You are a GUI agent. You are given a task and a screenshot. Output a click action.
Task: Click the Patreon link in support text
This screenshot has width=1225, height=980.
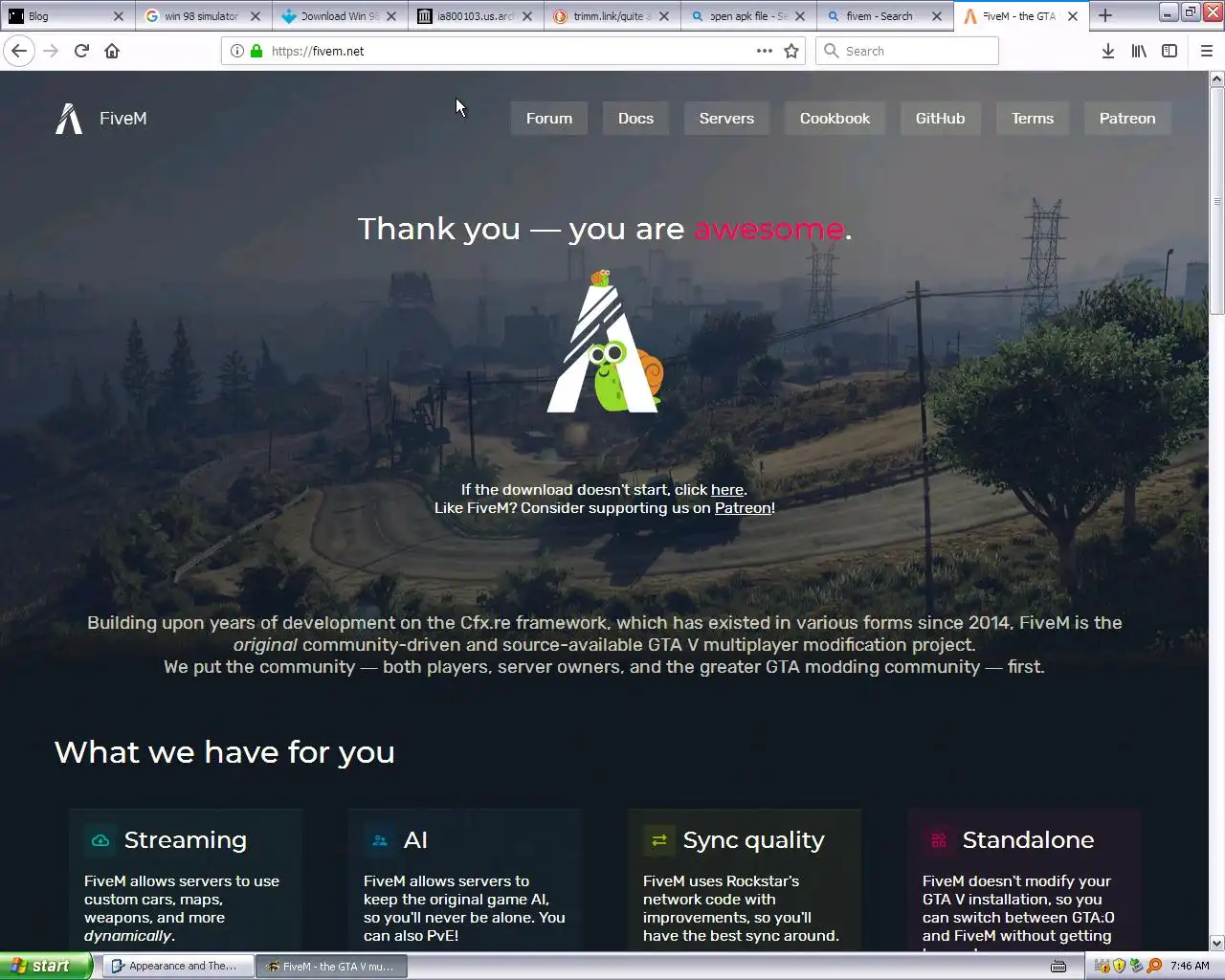743,508
